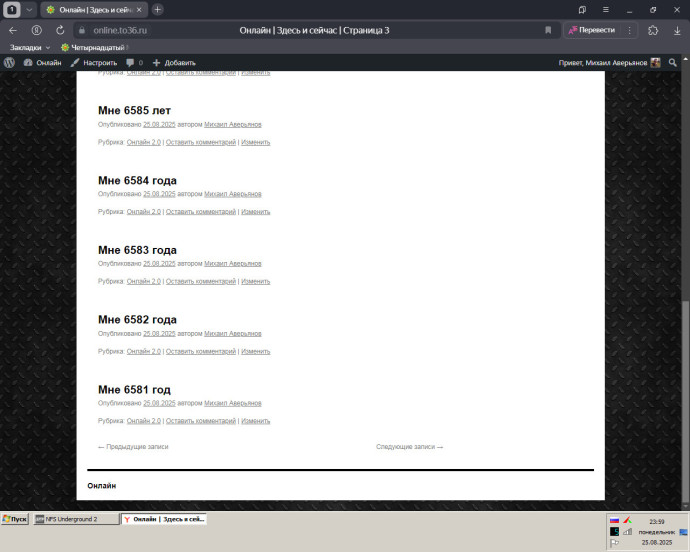Open the Yandex ID shield icon

[x=37, y=30]
